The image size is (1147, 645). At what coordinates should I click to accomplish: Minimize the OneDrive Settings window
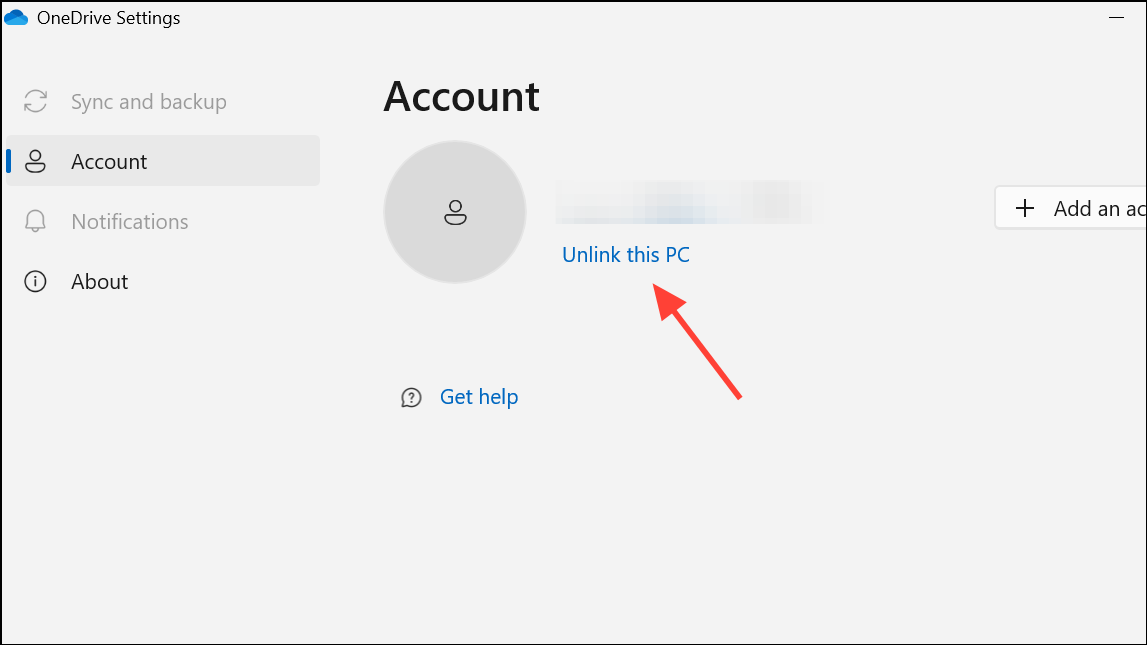tap(1116, 18)
